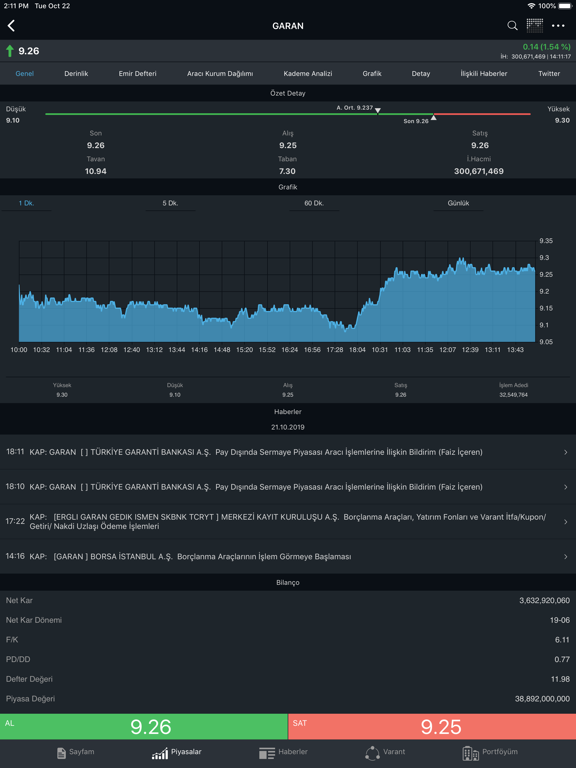The height and width of the screenshot is (768, 576).
Task: Tap the Defter Değeri value 11.98
Action: [x=560, y=679]
